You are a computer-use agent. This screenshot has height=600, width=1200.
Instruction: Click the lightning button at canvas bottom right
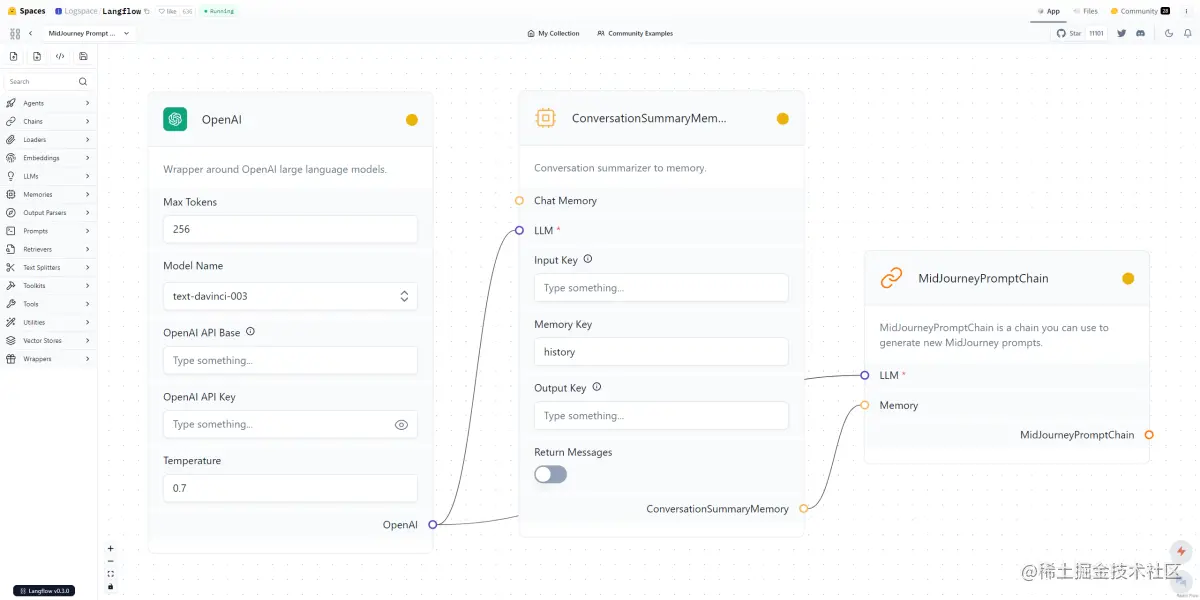click(x=1182, y=551)
